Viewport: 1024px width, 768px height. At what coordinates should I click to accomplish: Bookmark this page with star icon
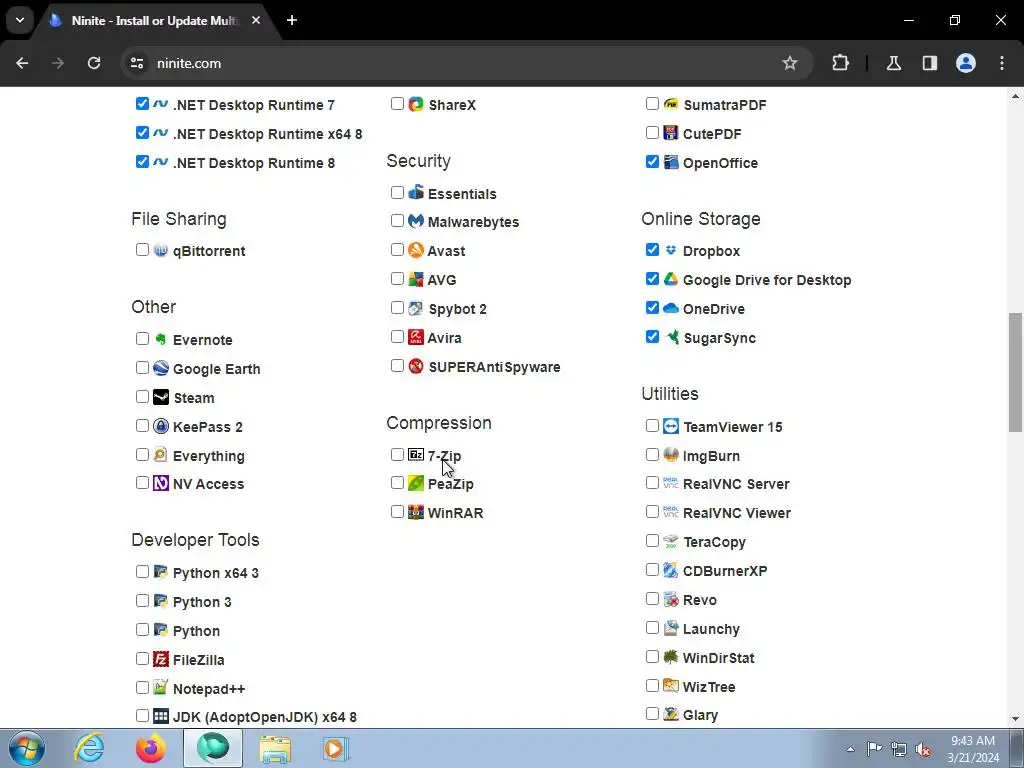(x=790, y=63)
